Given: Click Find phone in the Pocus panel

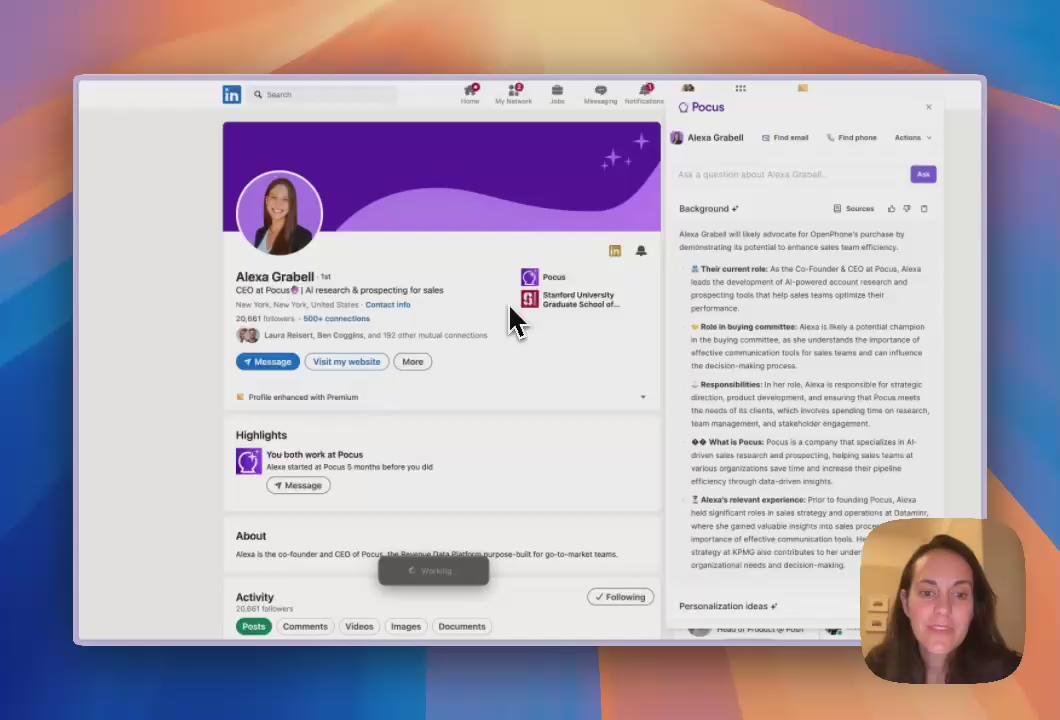Looking at the screenshot, I should pos(851,137).
